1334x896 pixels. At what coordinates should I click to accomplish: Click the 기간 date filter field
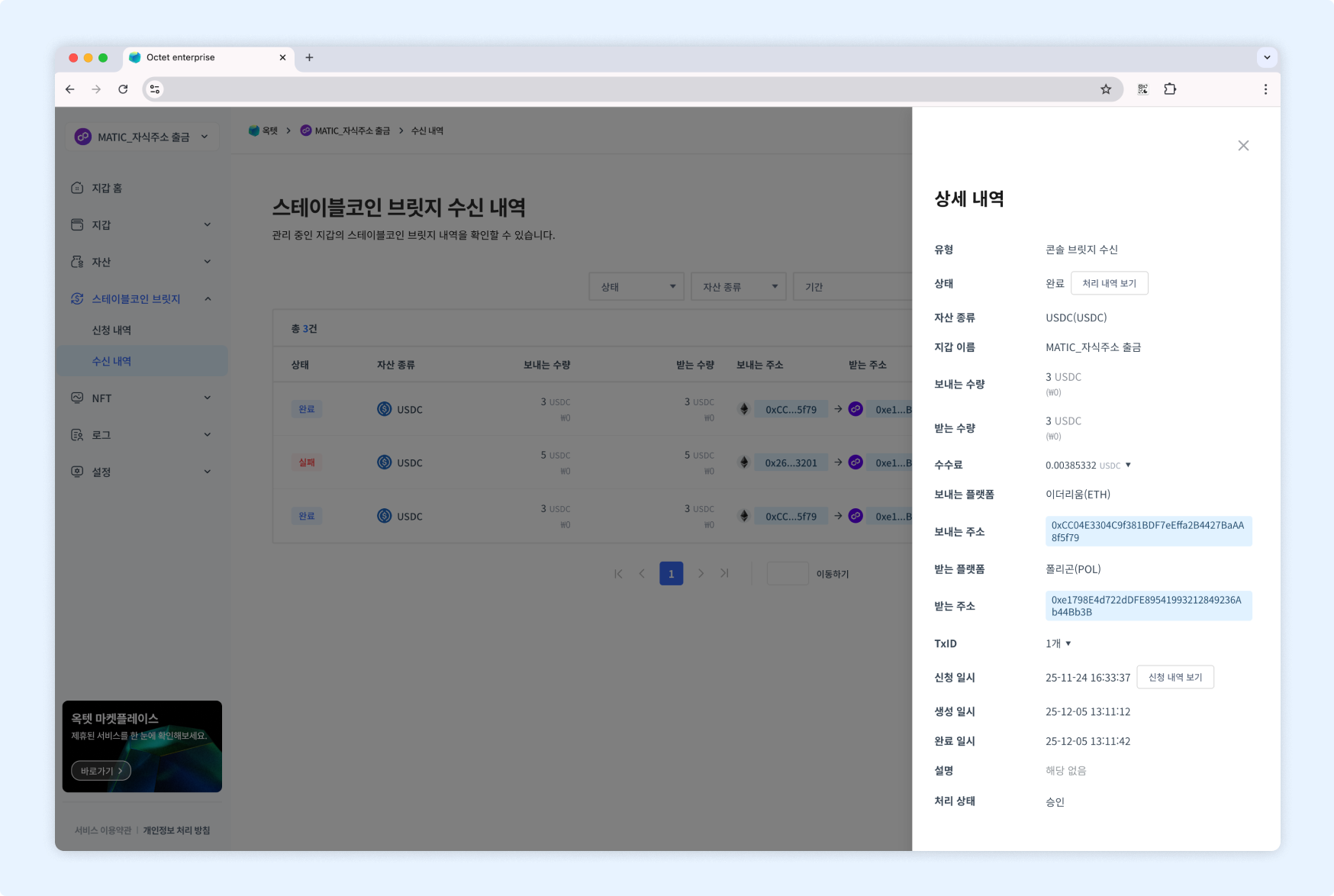click(853, 286)
